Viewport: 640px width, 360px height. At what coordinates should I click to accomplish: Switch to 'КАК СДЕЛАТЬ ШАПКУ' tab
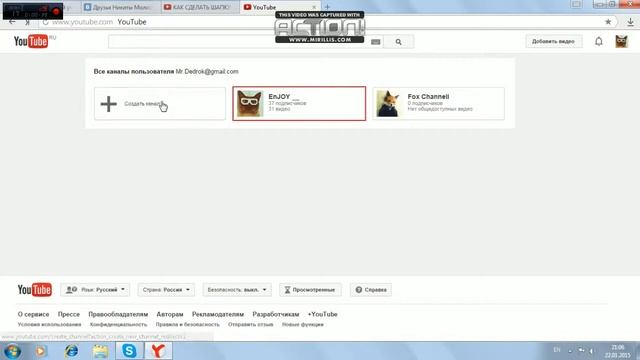200,7
